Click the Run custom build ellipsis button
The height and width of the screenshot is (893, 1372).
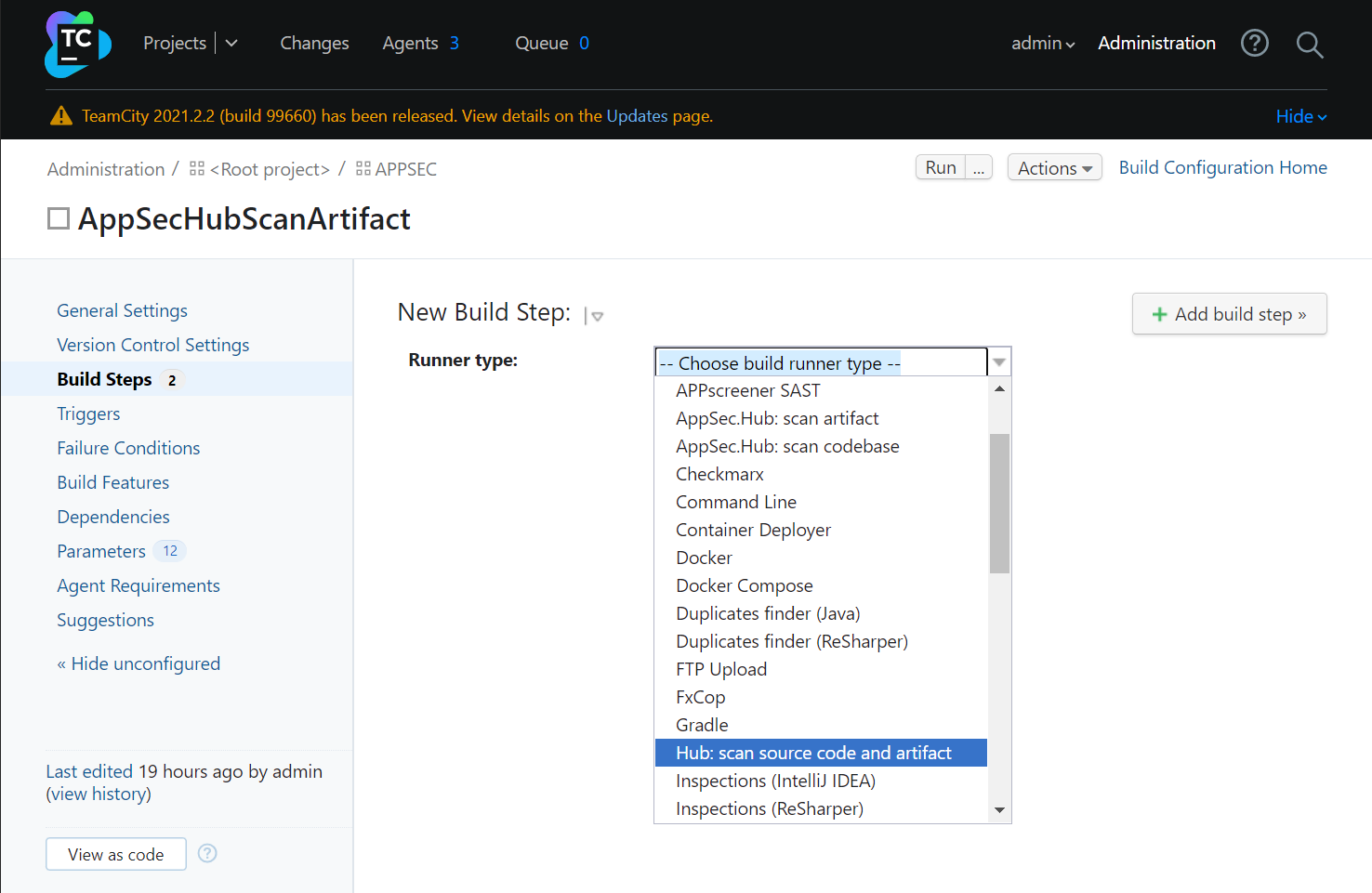[979, 168]
